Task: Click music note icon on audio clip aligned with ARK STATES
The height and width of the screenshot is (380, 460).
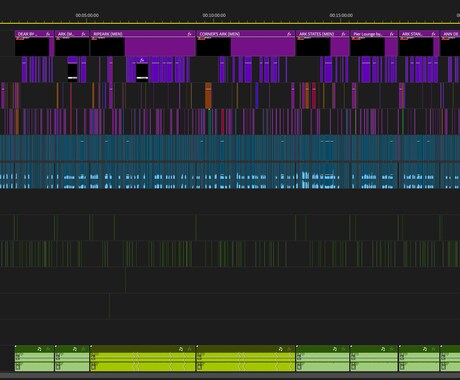Action: click(335, 349)
